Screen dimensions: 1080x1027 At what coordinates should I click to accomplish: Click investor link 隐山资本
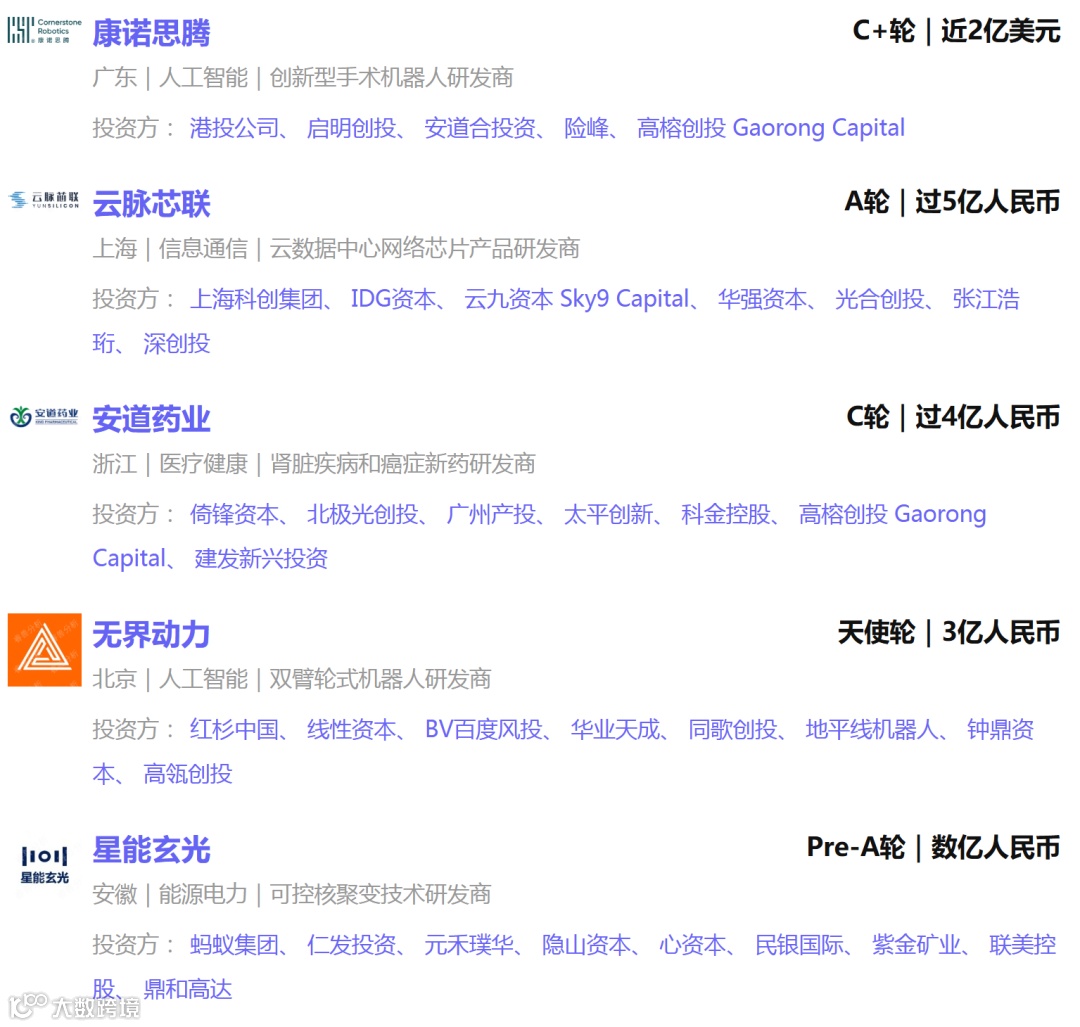586,945
